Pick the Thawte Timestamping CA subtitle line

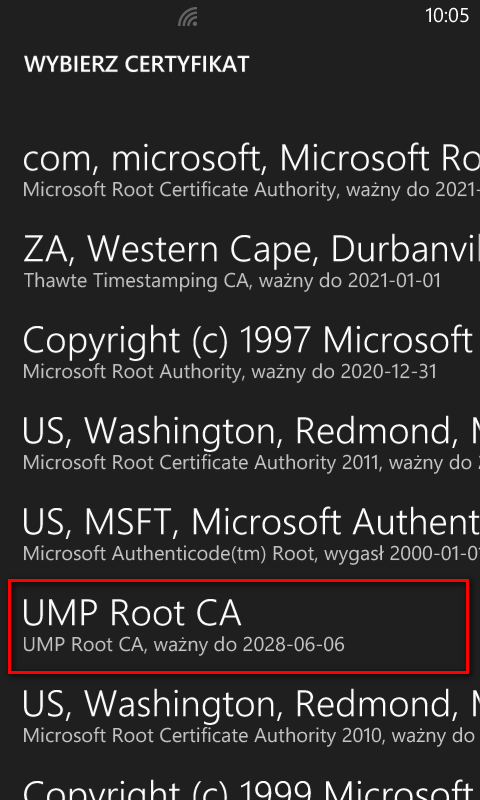(232, 281)
